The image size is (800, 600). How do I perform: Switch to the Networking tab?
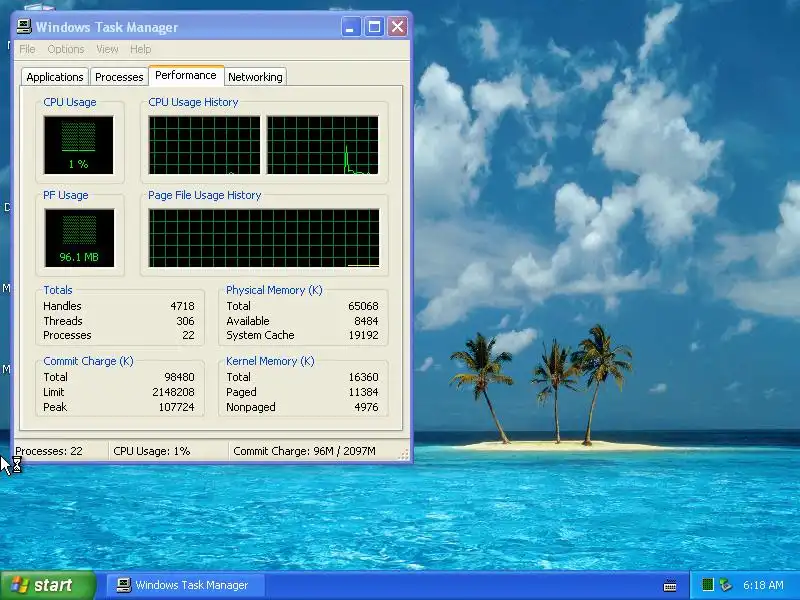(x=255, y=77)
